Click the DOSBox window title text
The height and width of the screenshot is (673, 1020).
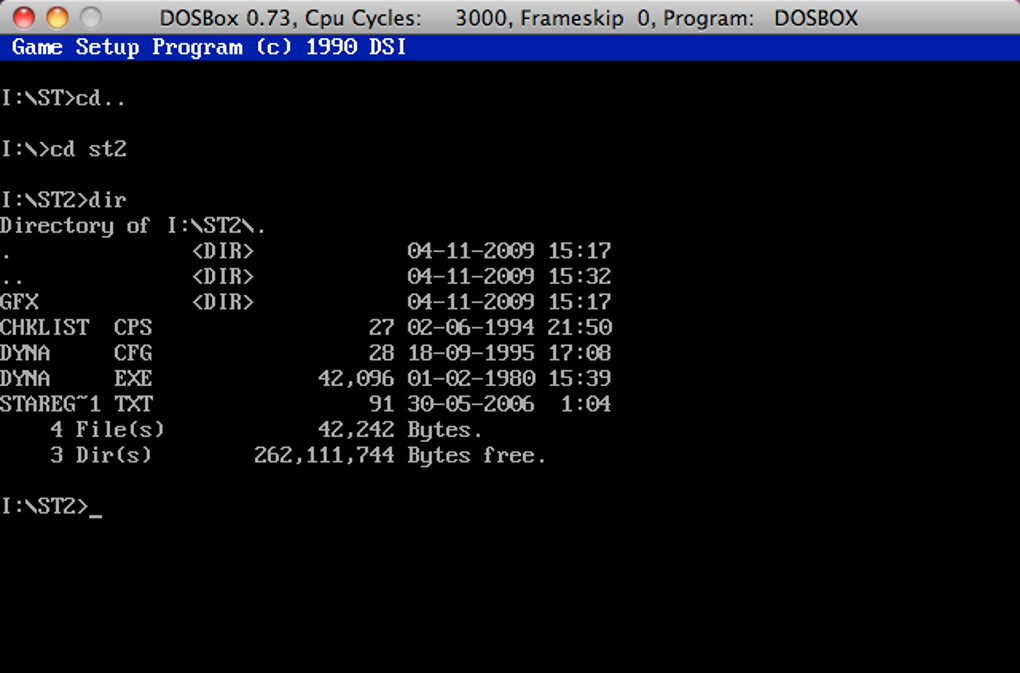tap(509, 18)
